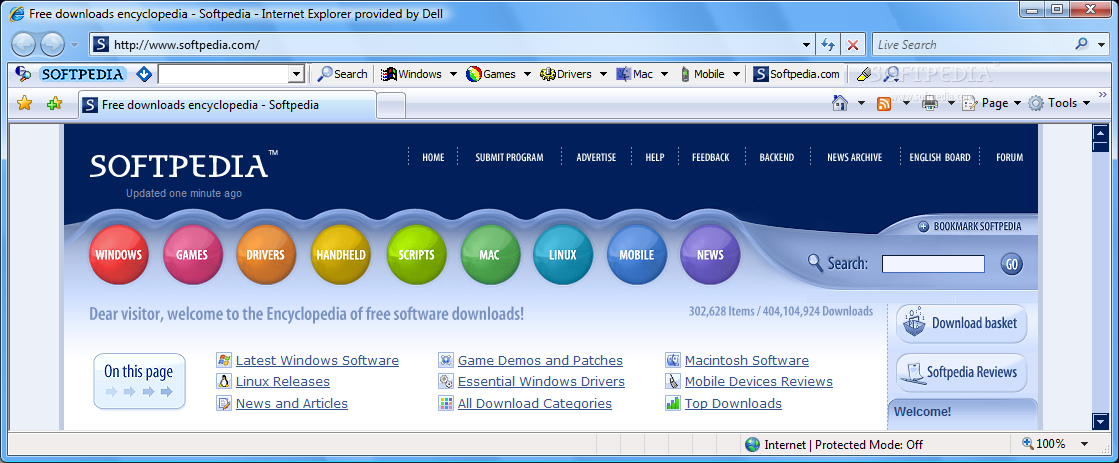Open the 100% zoom level dropdown

pyautogui.click(x=1084, y=444)
